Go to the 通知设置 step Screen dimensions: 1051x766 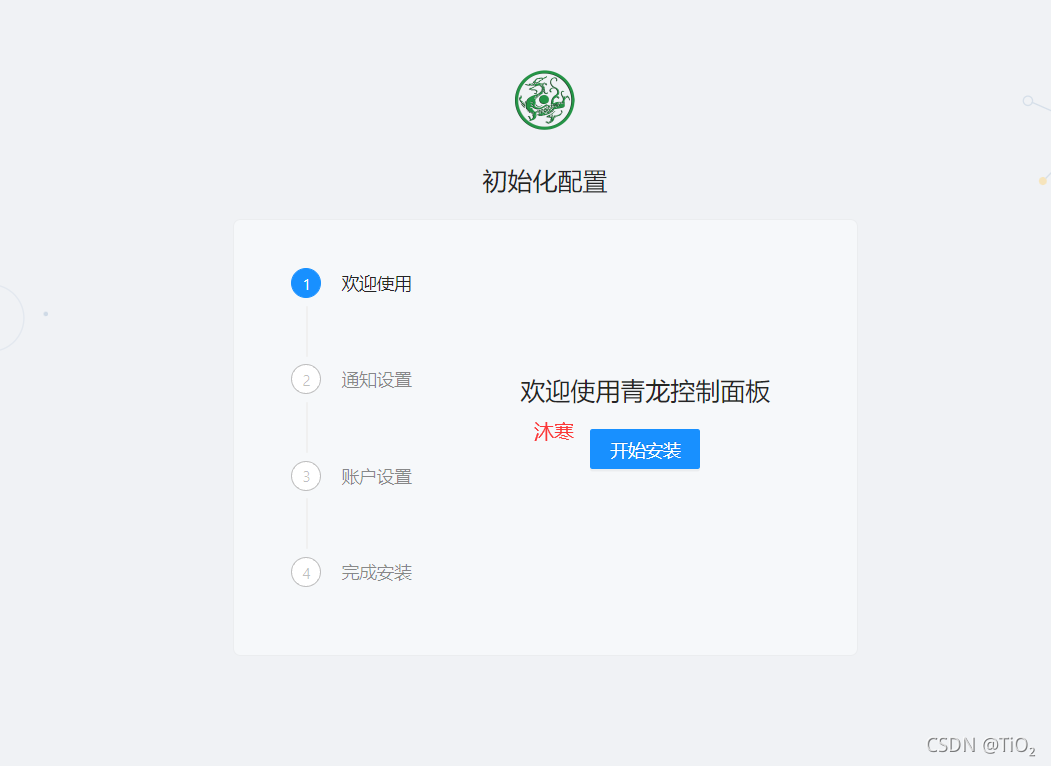point(376,380)
